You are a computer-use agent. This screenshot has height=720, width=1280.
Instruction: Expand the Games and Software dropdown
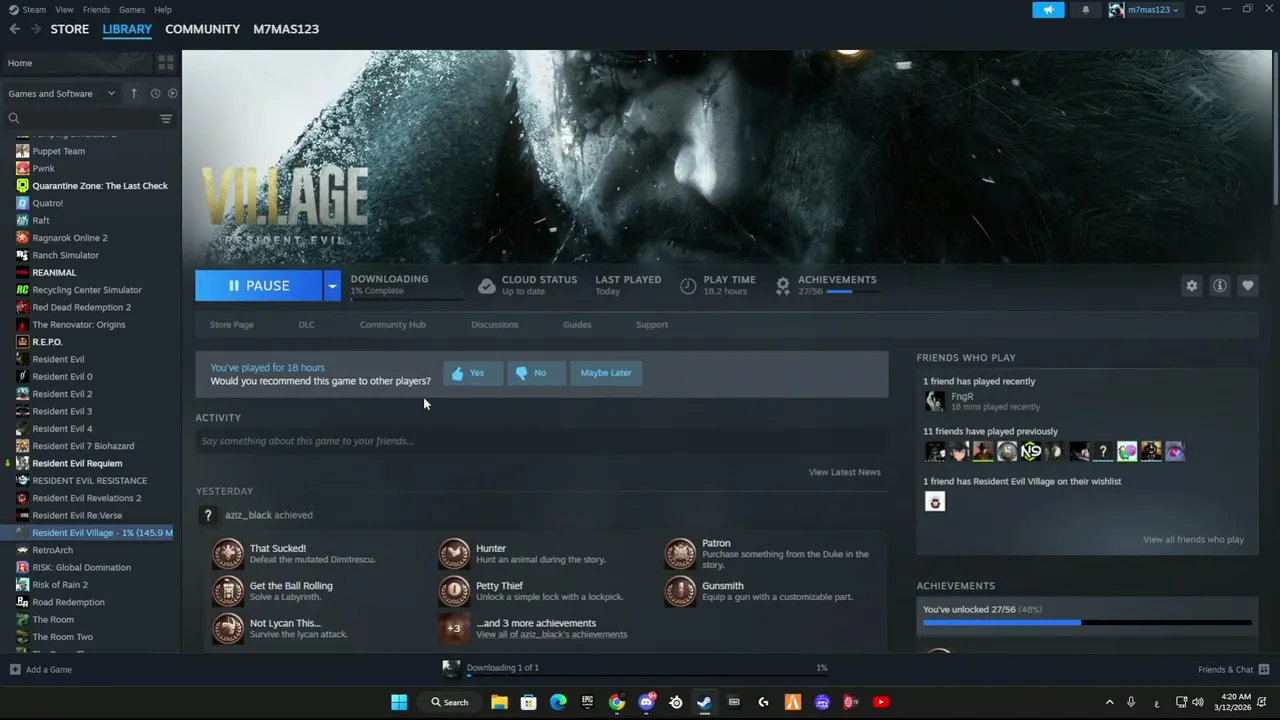[62, 93]
